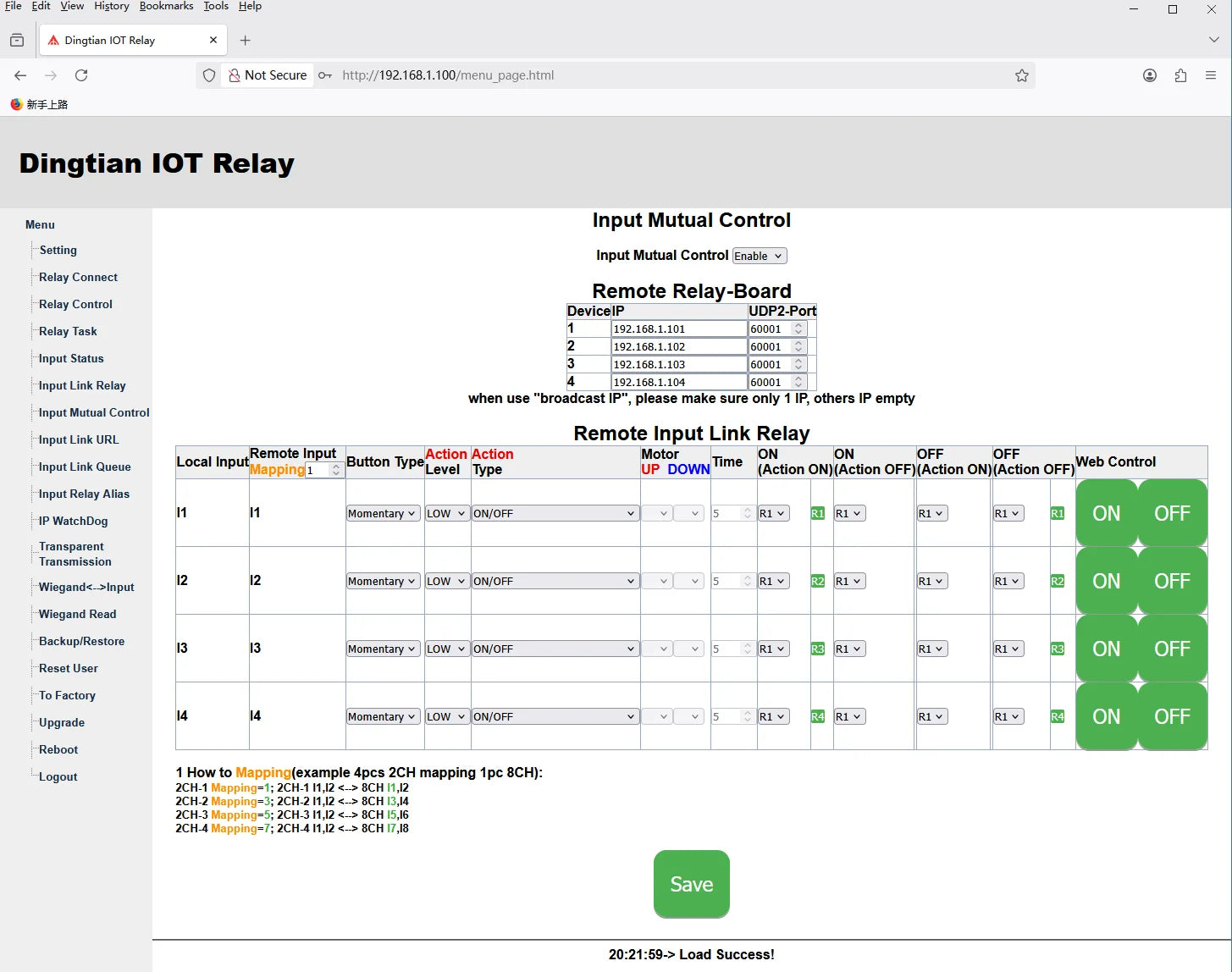This screenshot has width=1232, height=972.
Task: Turn ON relay for I4 row
Action: click(x=1107, y=716)
